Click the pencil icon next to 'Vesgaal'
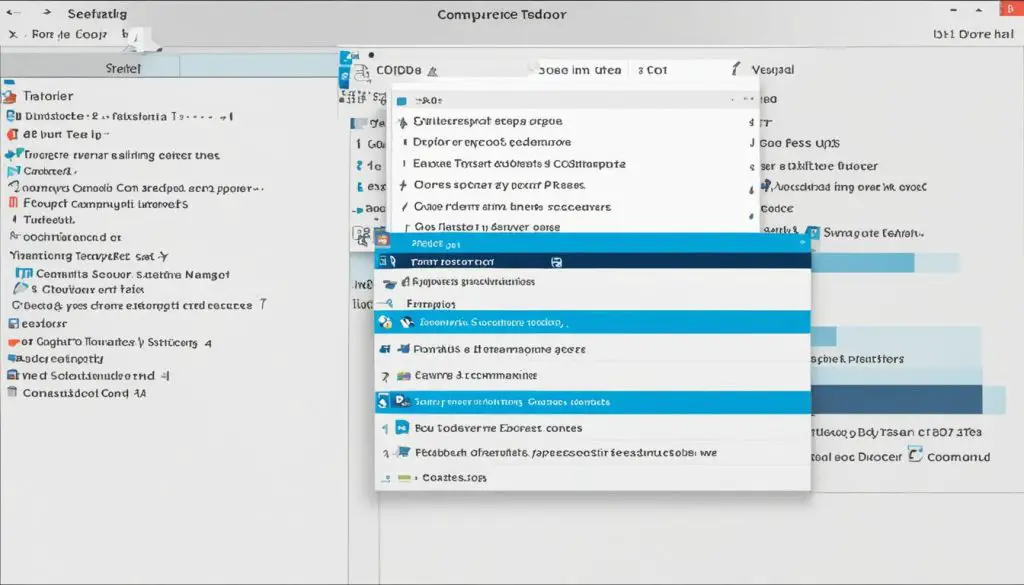Screen dimensions: 1024x585 [736, 69]
